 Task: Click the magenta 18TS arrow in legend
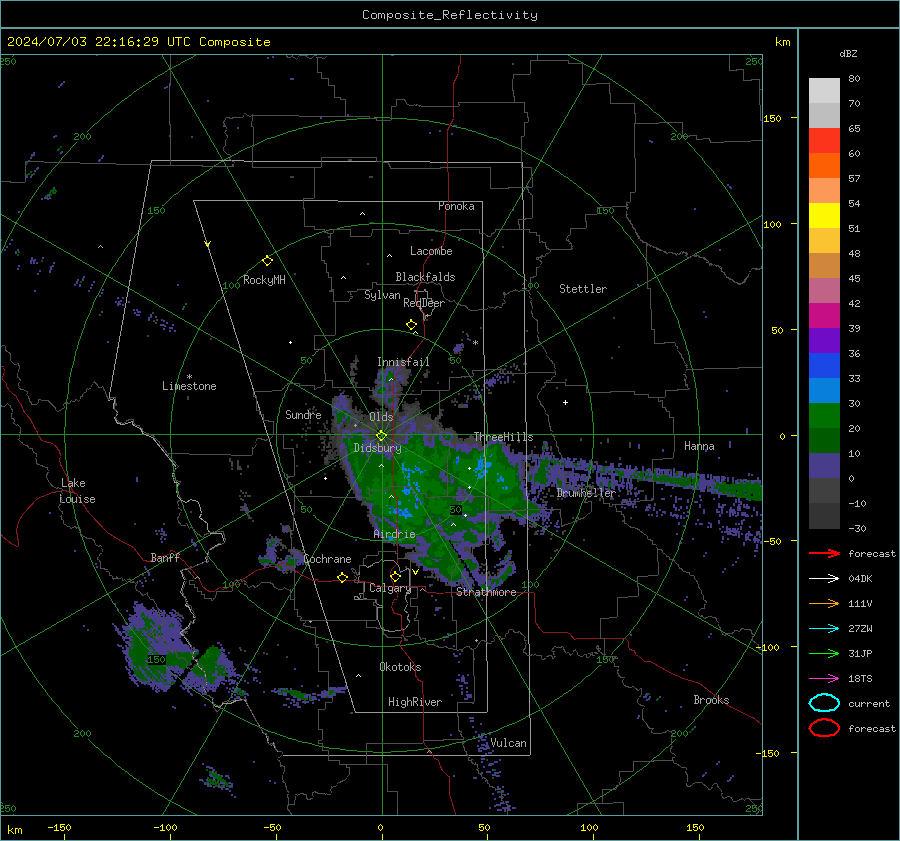coord(824,679)
